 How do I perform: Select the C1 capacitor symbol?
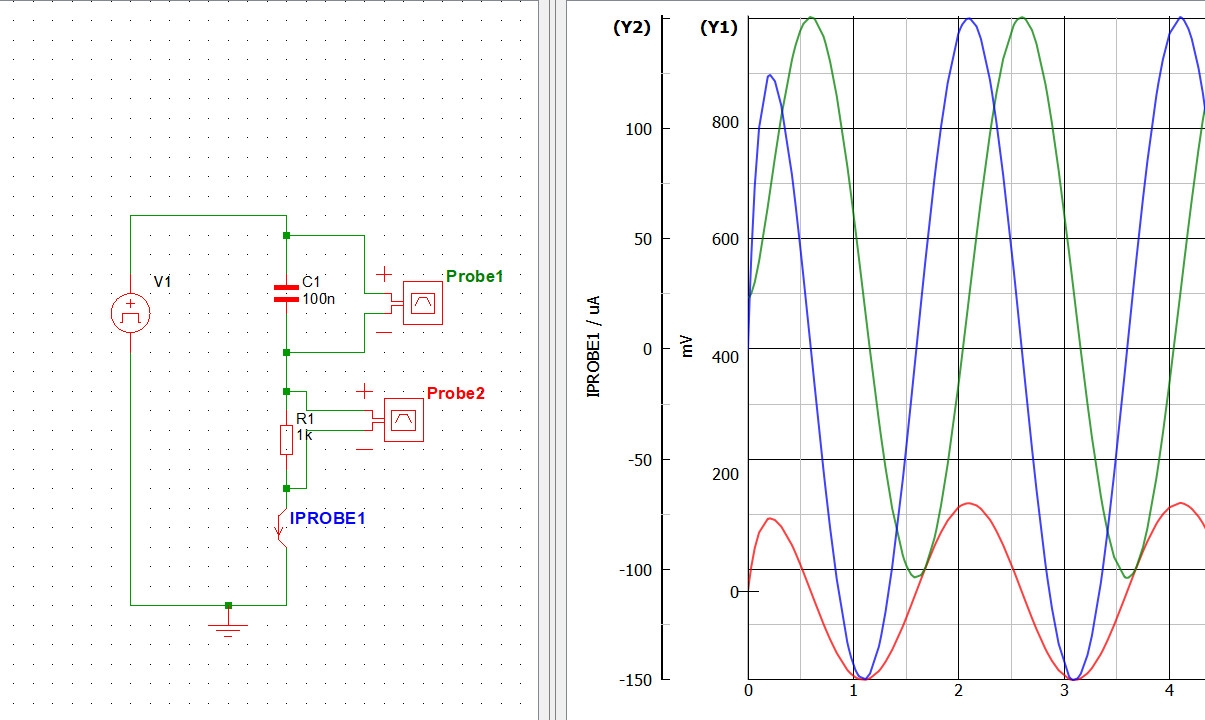(286, 293)
